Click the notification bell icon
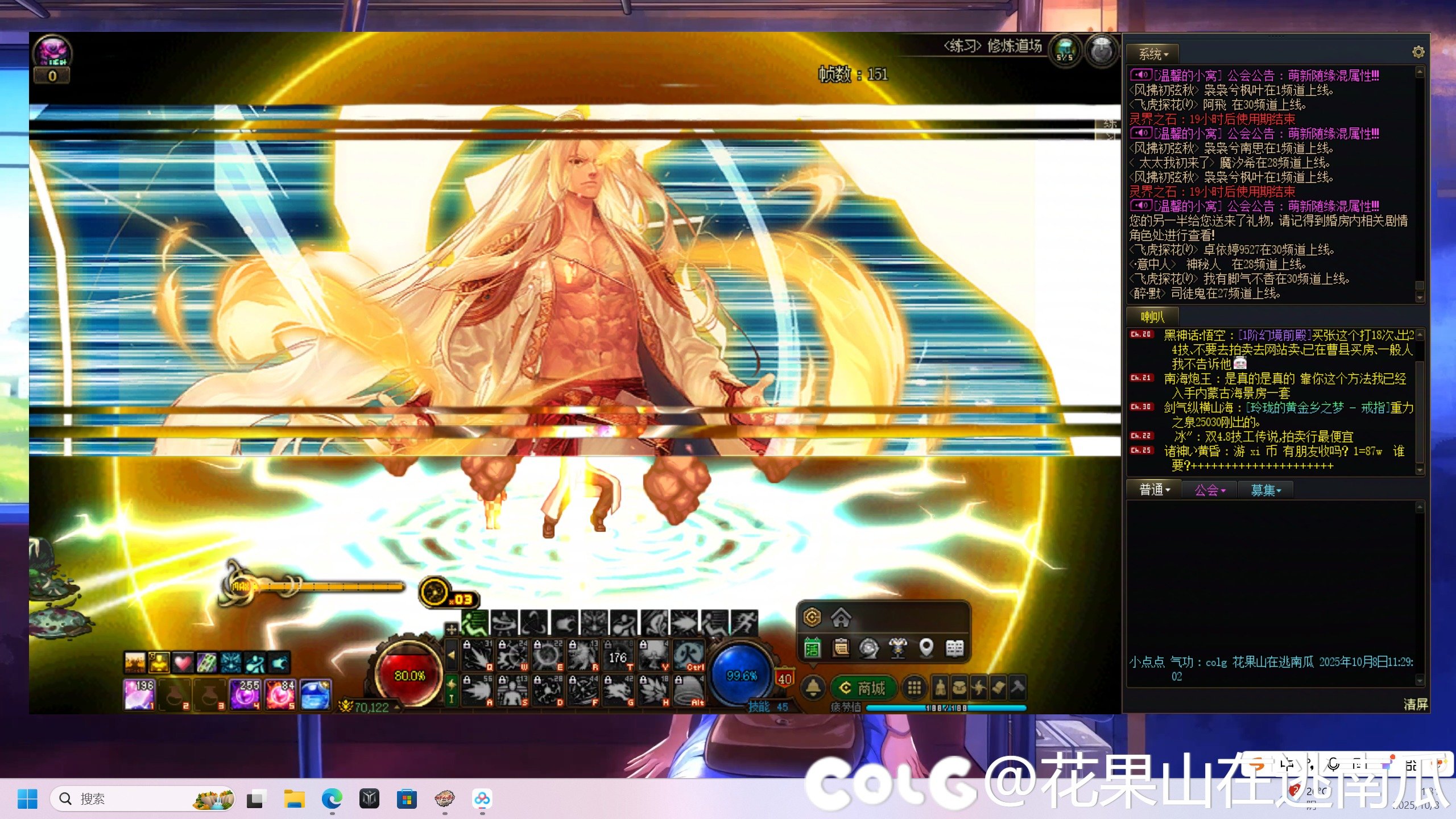This screenshot has height=819, width=1456. (x=813, y=688)
